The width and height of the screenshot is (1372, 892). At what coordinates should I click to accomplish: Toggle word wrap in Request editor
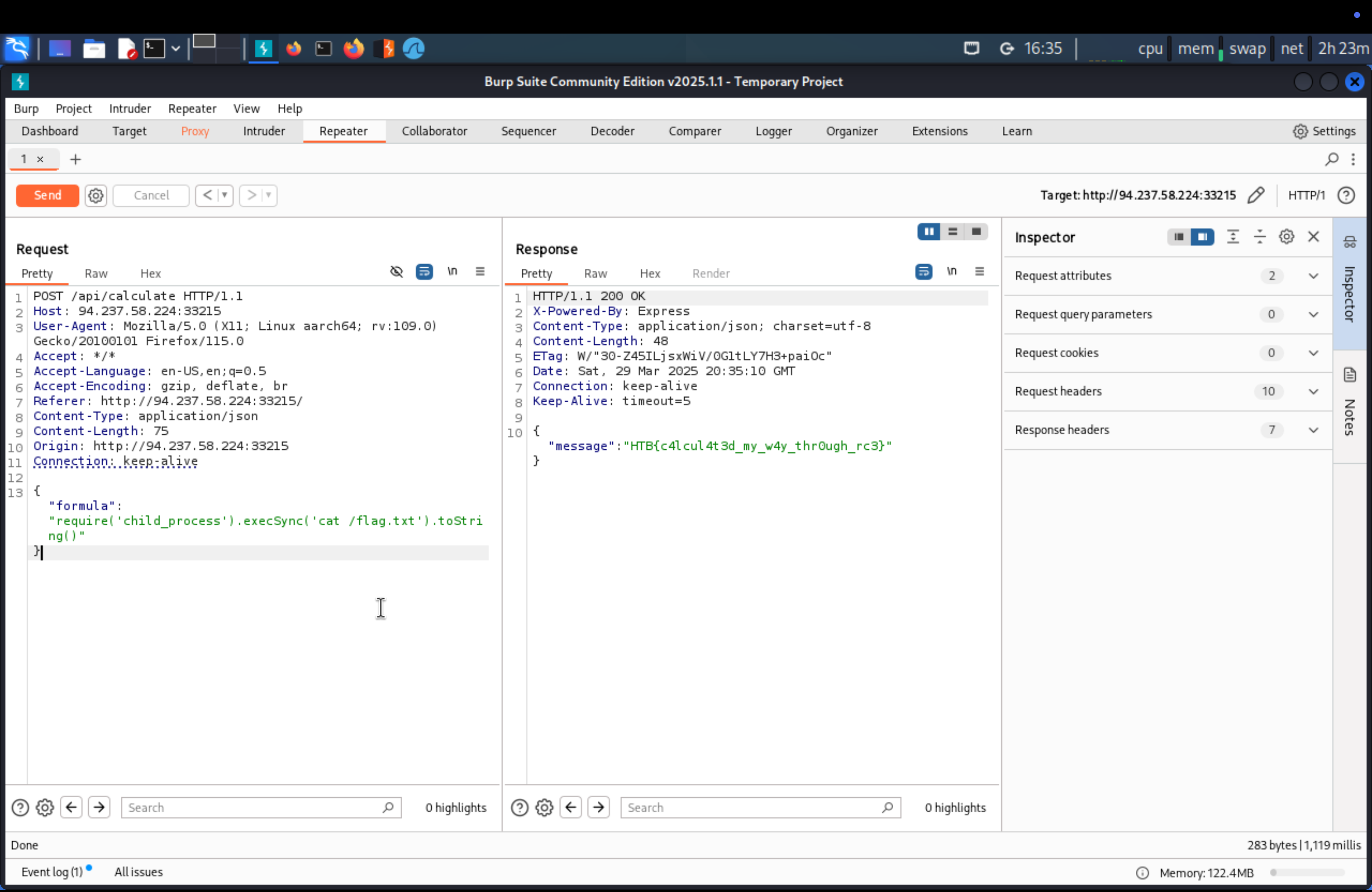tap(424, 272)
